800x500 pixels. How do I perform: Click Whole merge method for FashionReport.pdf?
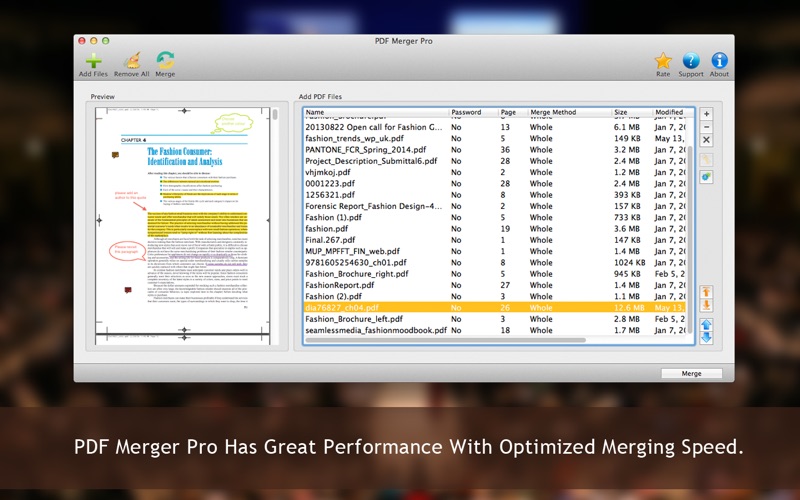pyautogui.click(x=541, y=285)
